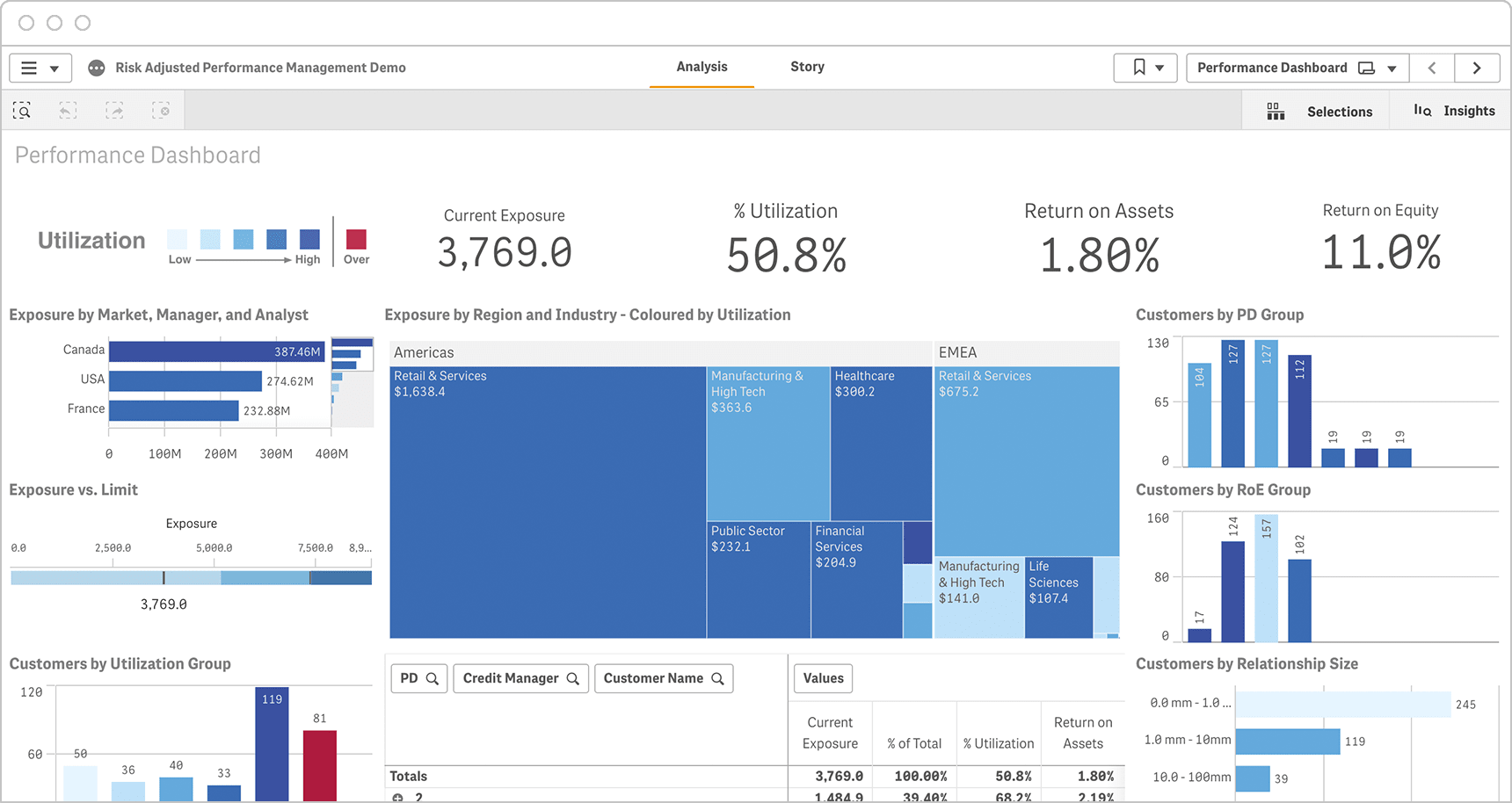
Task: Click the step back selection icon
Action: (x=68, y=111)
